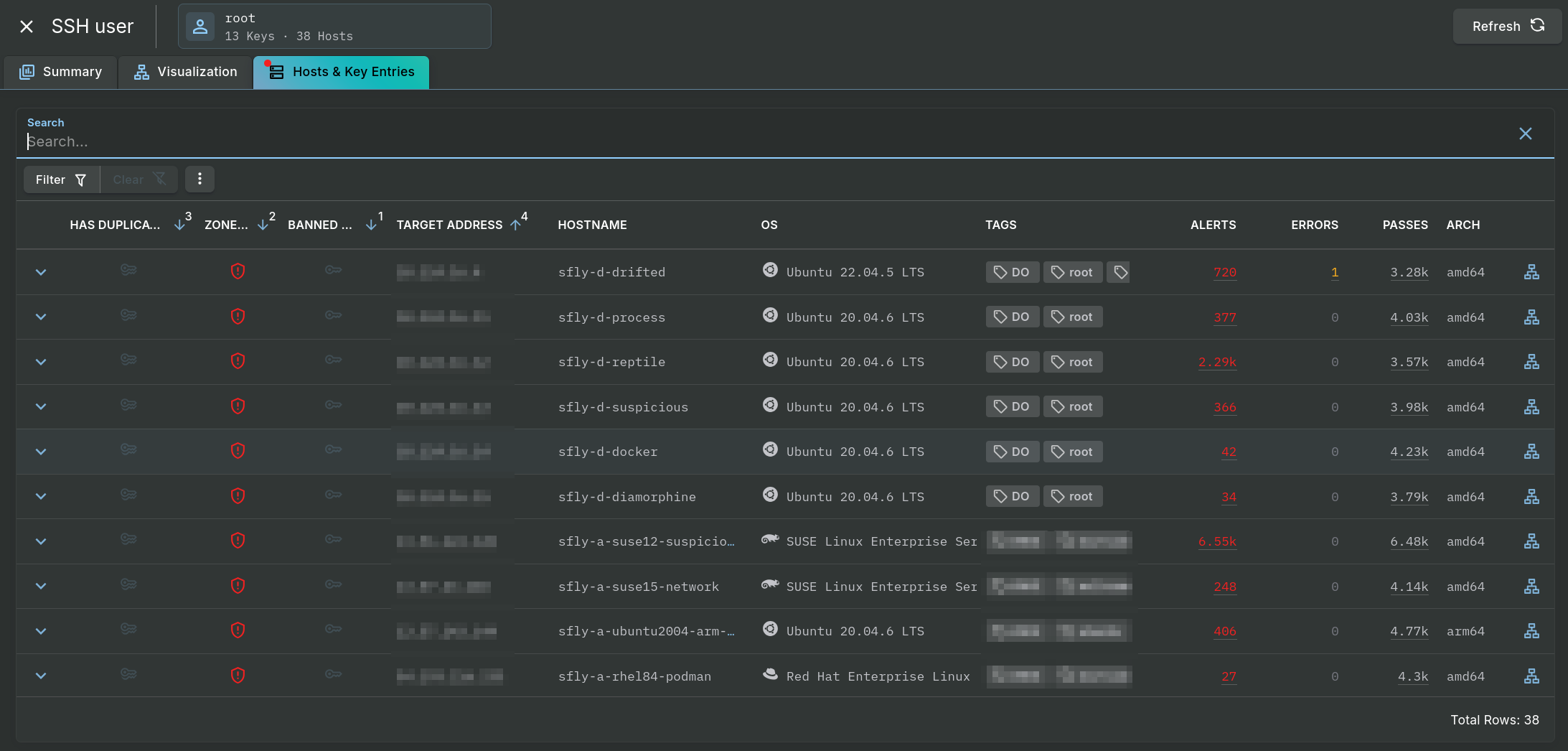Sort by Errors column header
Viewport: 1568px width, 751px height.
click(1315, 225)
